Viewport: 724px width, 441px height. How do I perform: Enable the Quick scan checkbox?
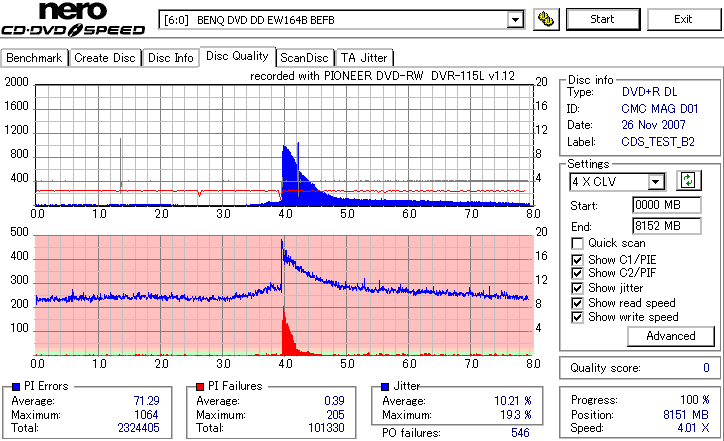(x=577, y=243)
